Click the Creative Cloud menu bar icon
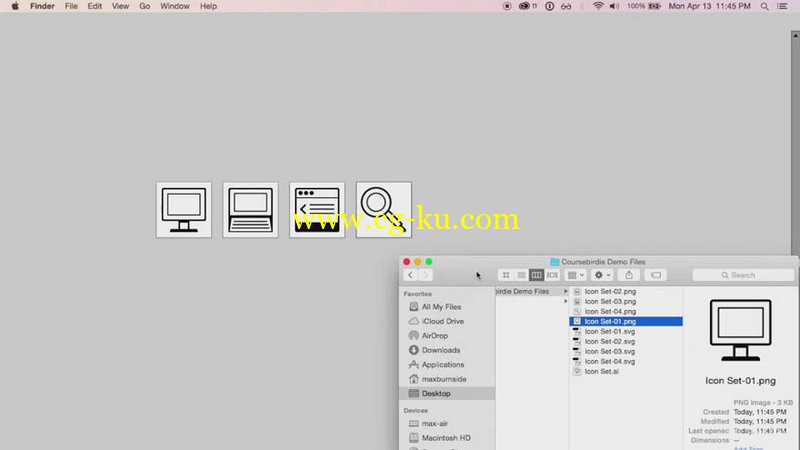 click(x=524, y=6)
